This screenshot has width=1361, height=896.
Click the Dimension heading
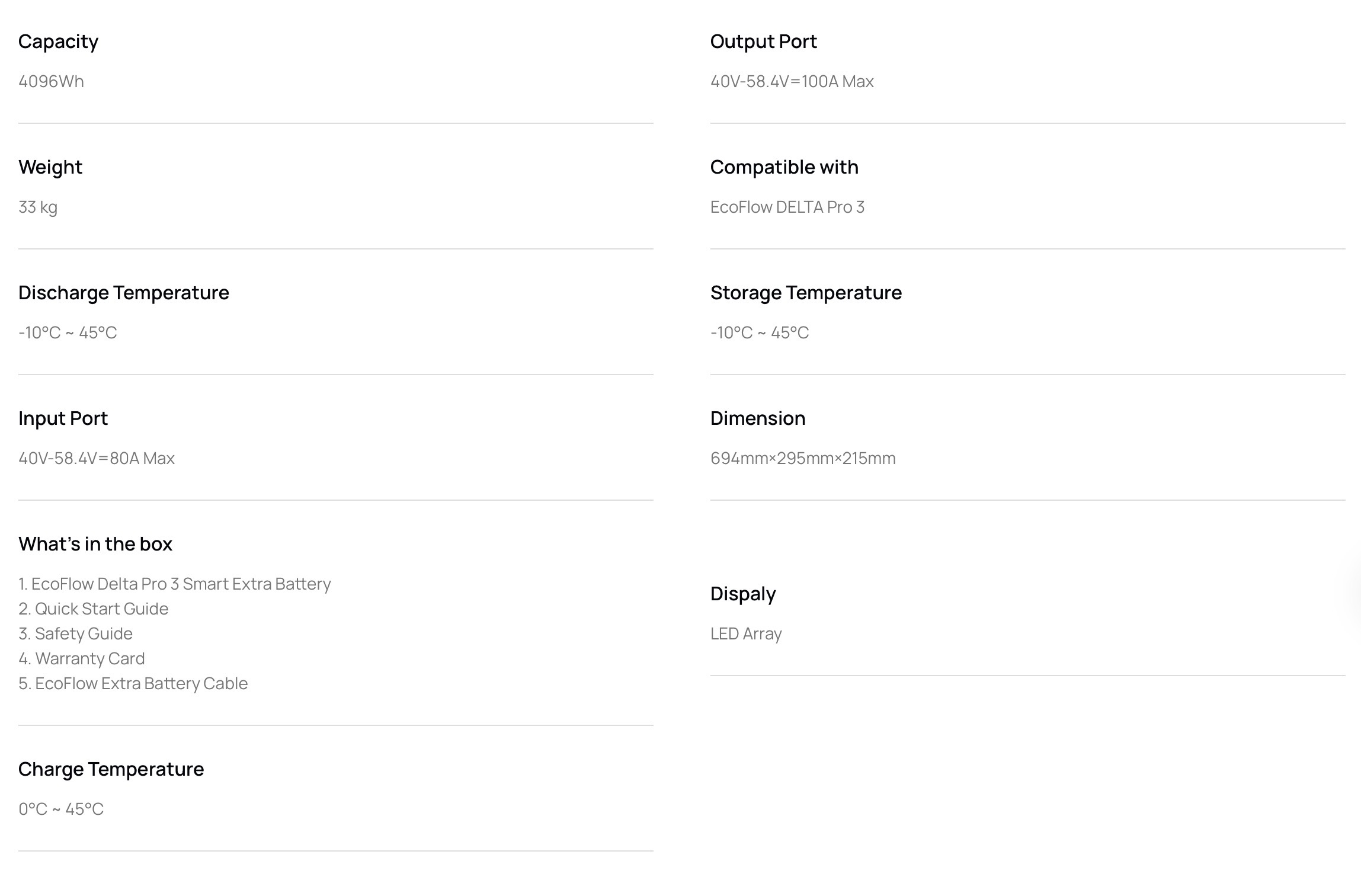757,418
